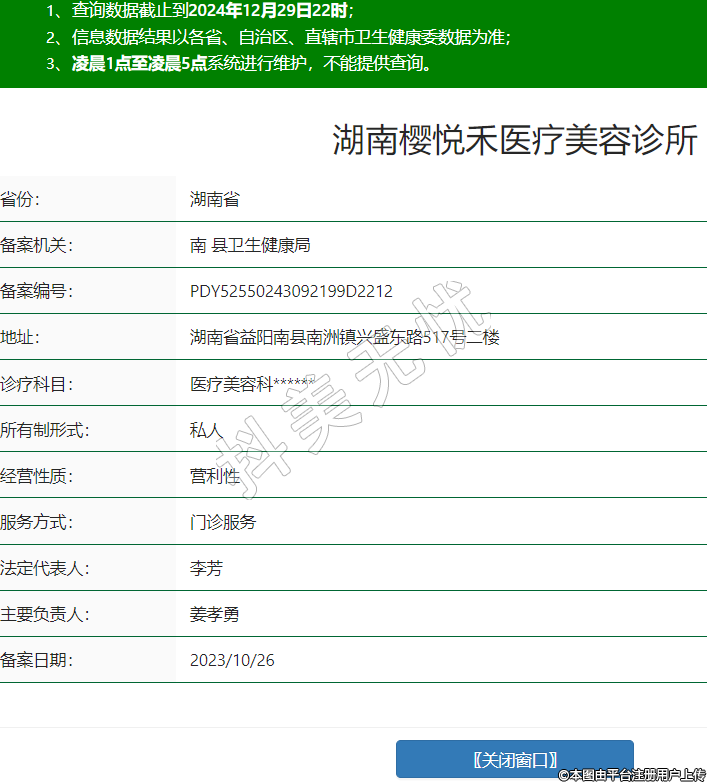
Task: Click the 【关闭窗口】 button
Action: click(514, 759)
